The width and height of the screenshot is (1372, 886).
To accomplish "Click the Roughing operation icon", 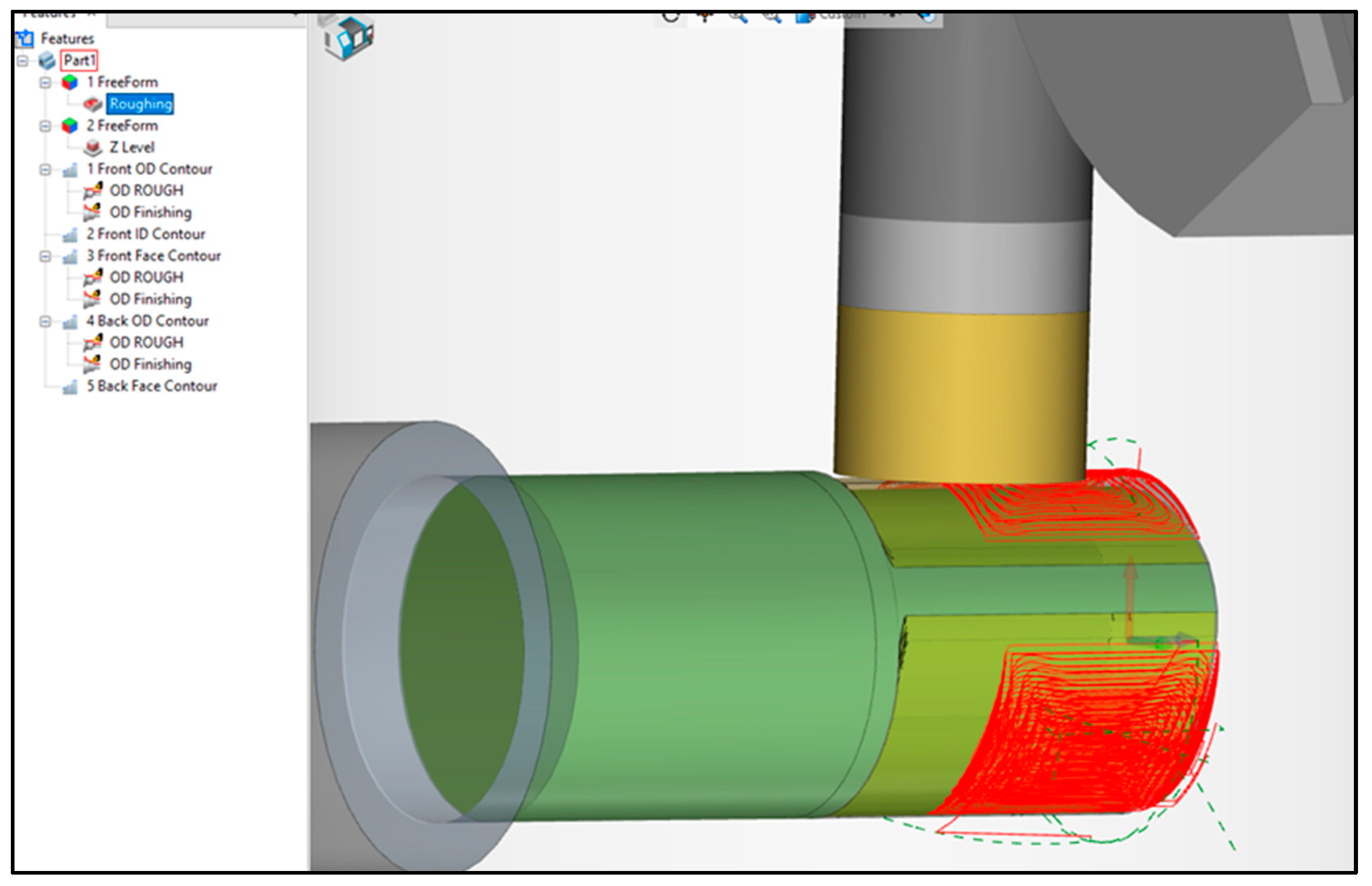I will click(92, 104).
